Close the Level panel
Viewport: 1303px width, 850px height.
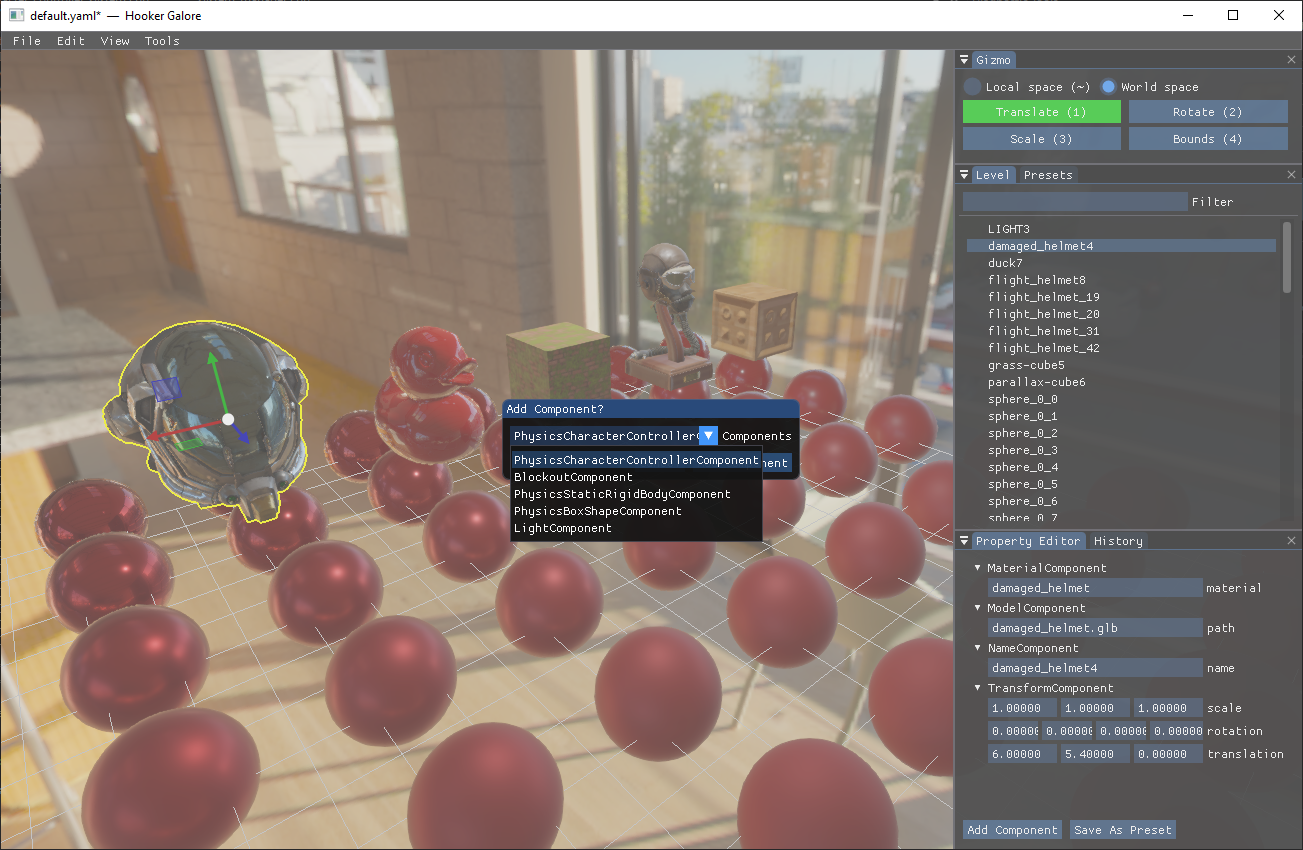click(x=1291, y=175)
